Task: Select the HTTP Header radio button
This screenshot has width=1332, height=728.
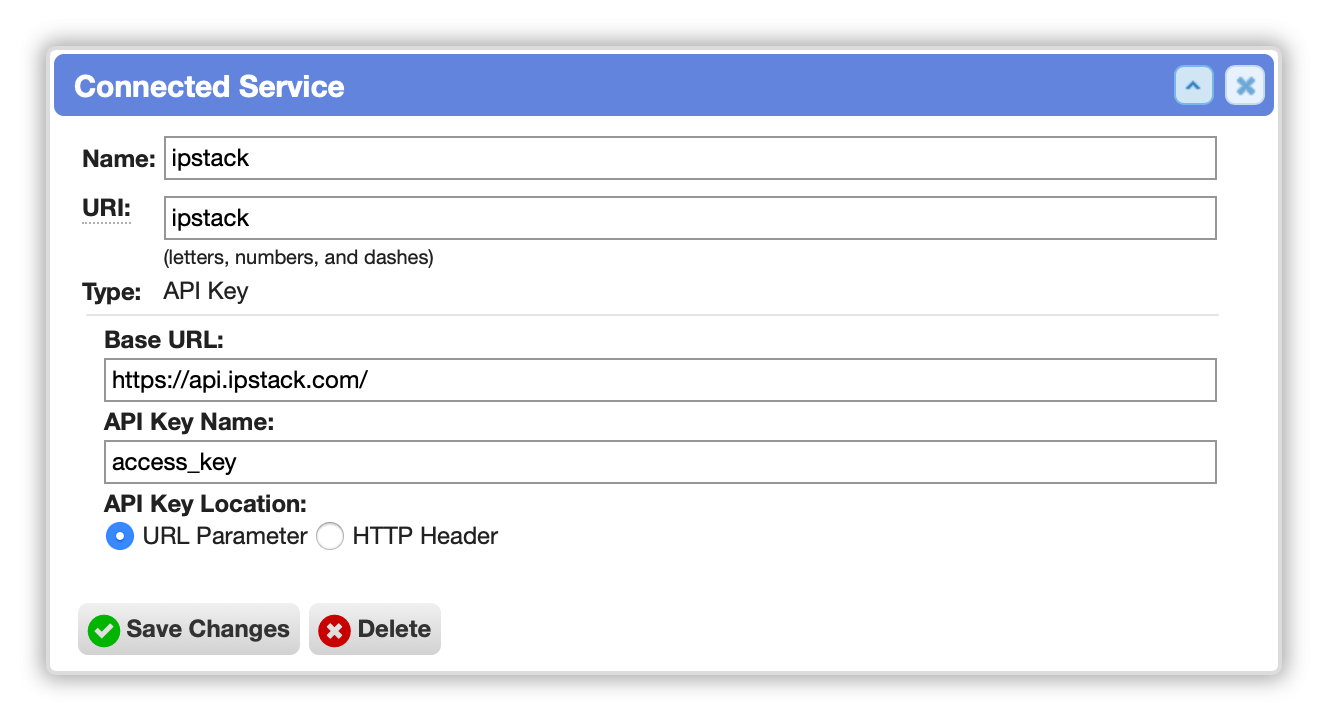Action: click(x=330, y=537)
